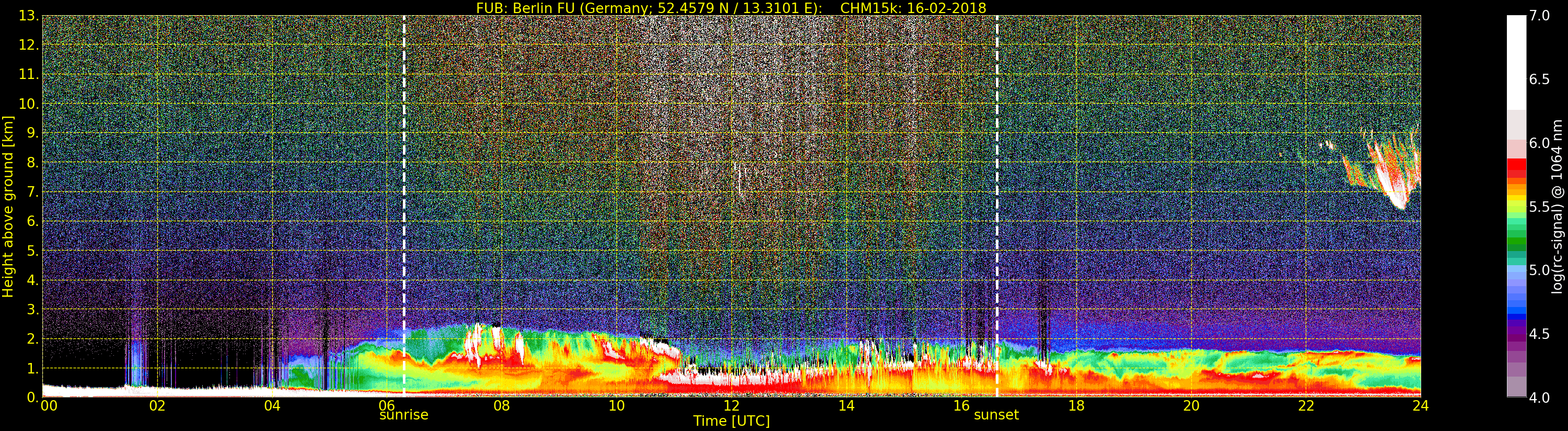1568x431 pixels.
Task: Click the plot title showing date 16-02-2018
Action: coord(731,8)
